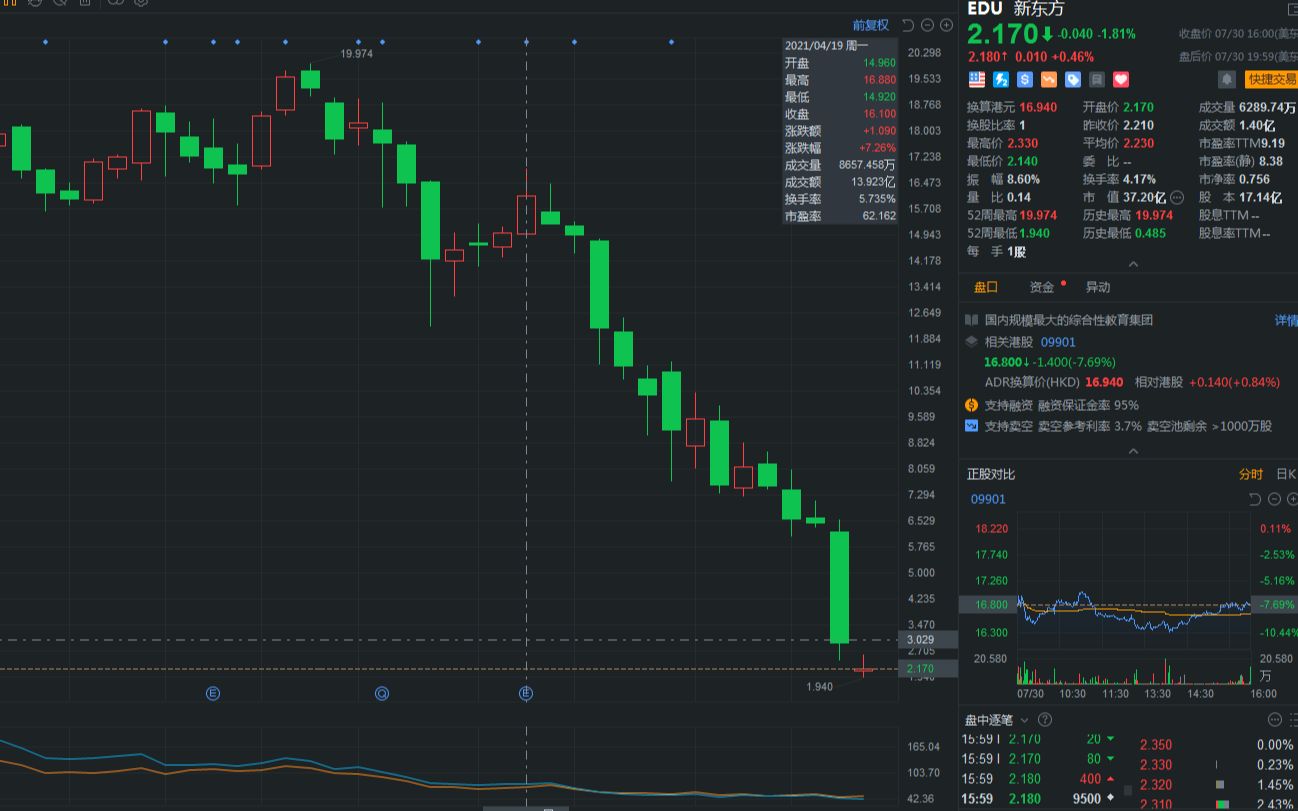Click the orange margin financing coin icon
1298x811 pixels.
pos(971,405)
